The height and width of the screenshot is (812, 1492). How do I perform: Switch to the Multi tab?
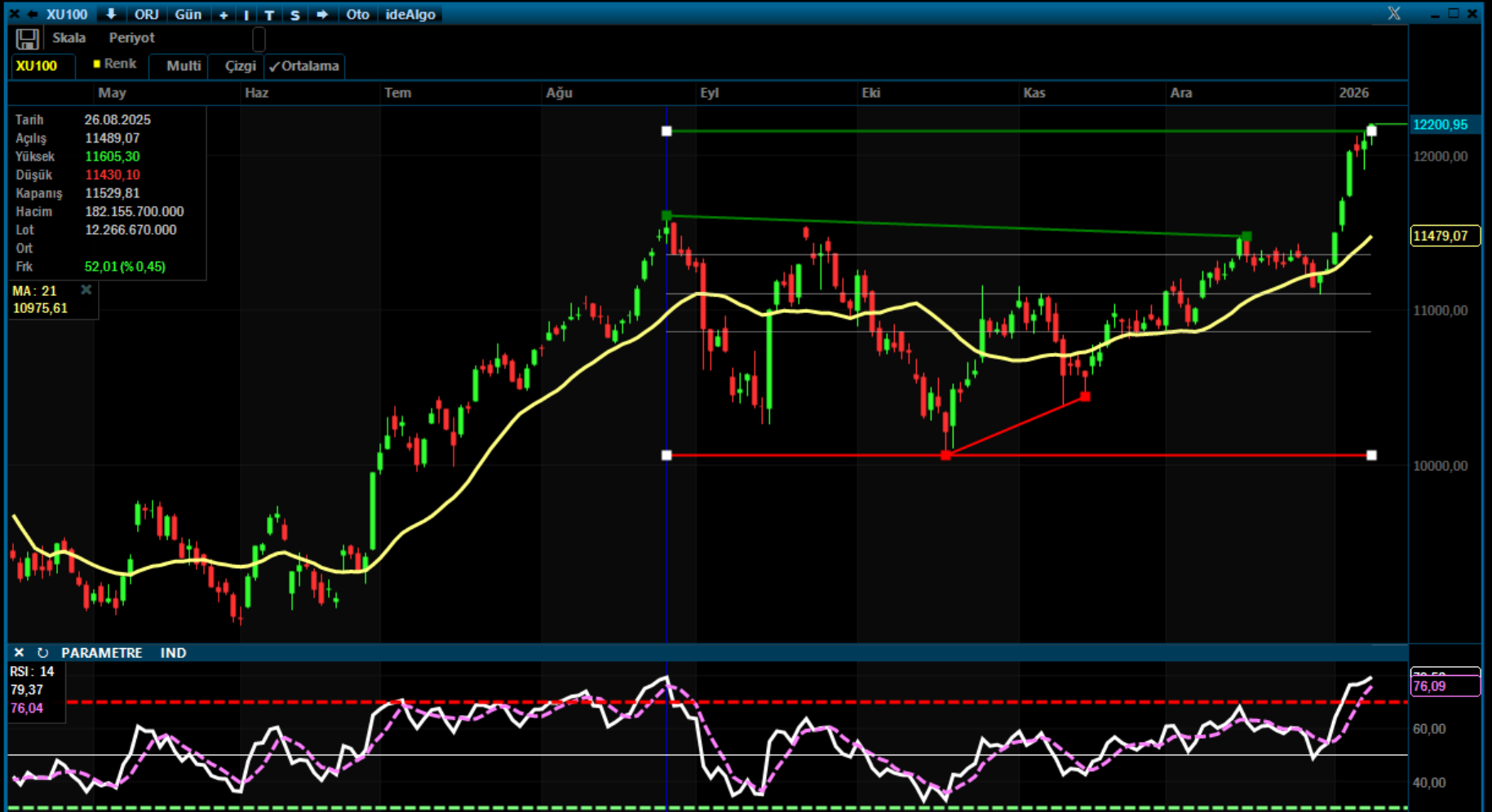click(x=184, y=66)
